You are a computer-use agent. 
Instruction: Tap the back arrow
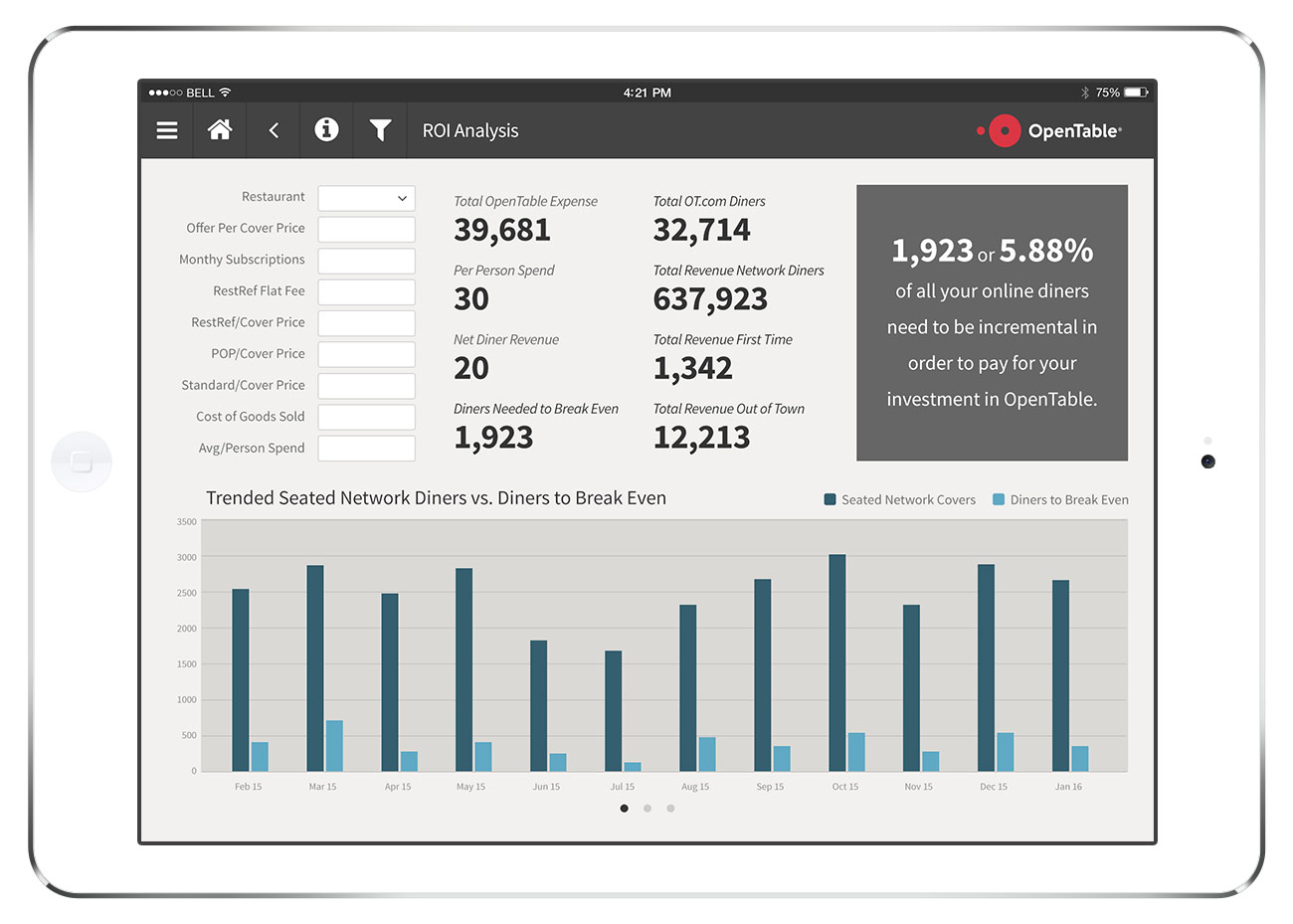[x=274, y=130]
